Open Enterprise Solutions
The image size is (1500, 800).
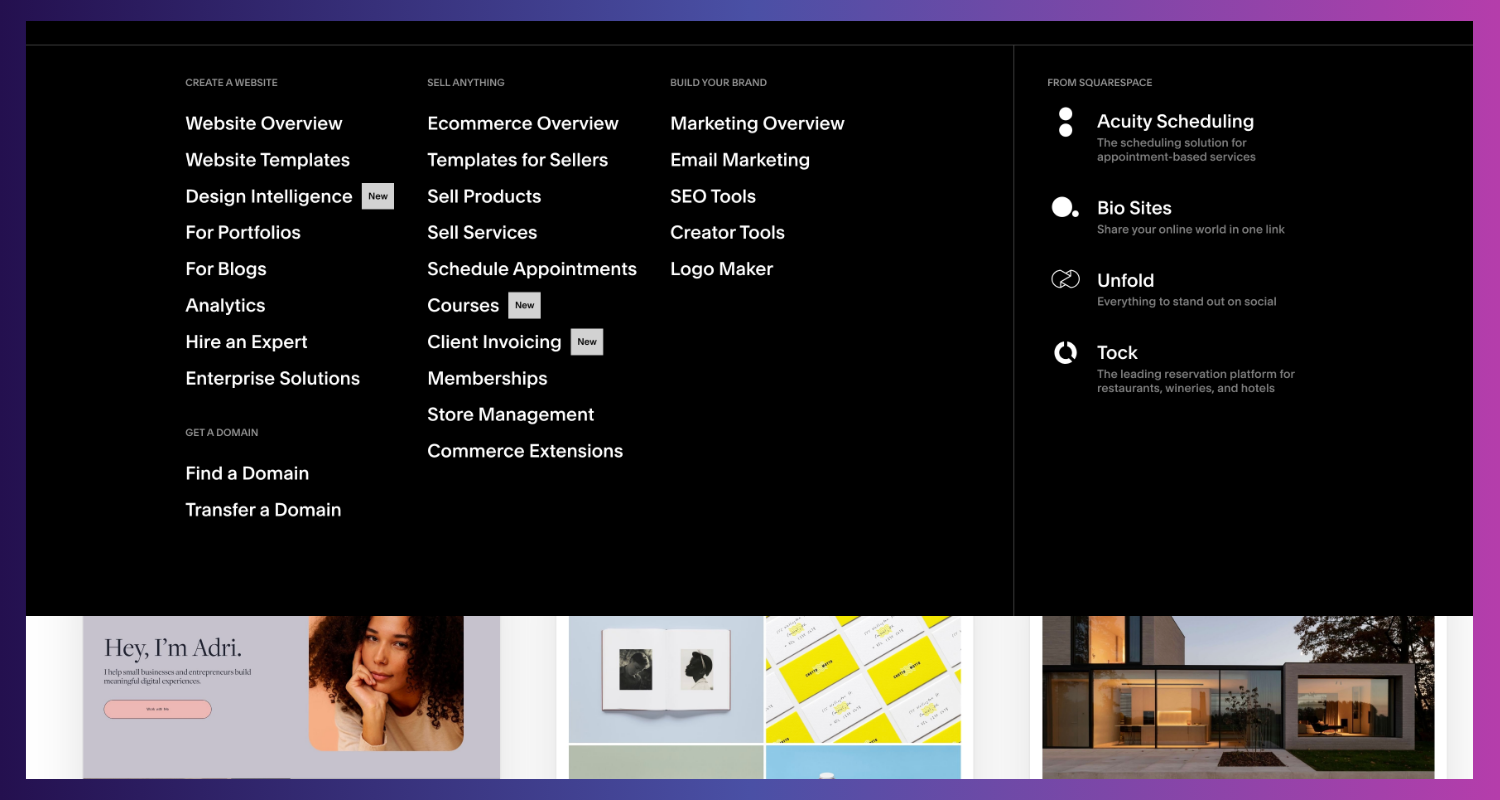click(x=272, y=378)
